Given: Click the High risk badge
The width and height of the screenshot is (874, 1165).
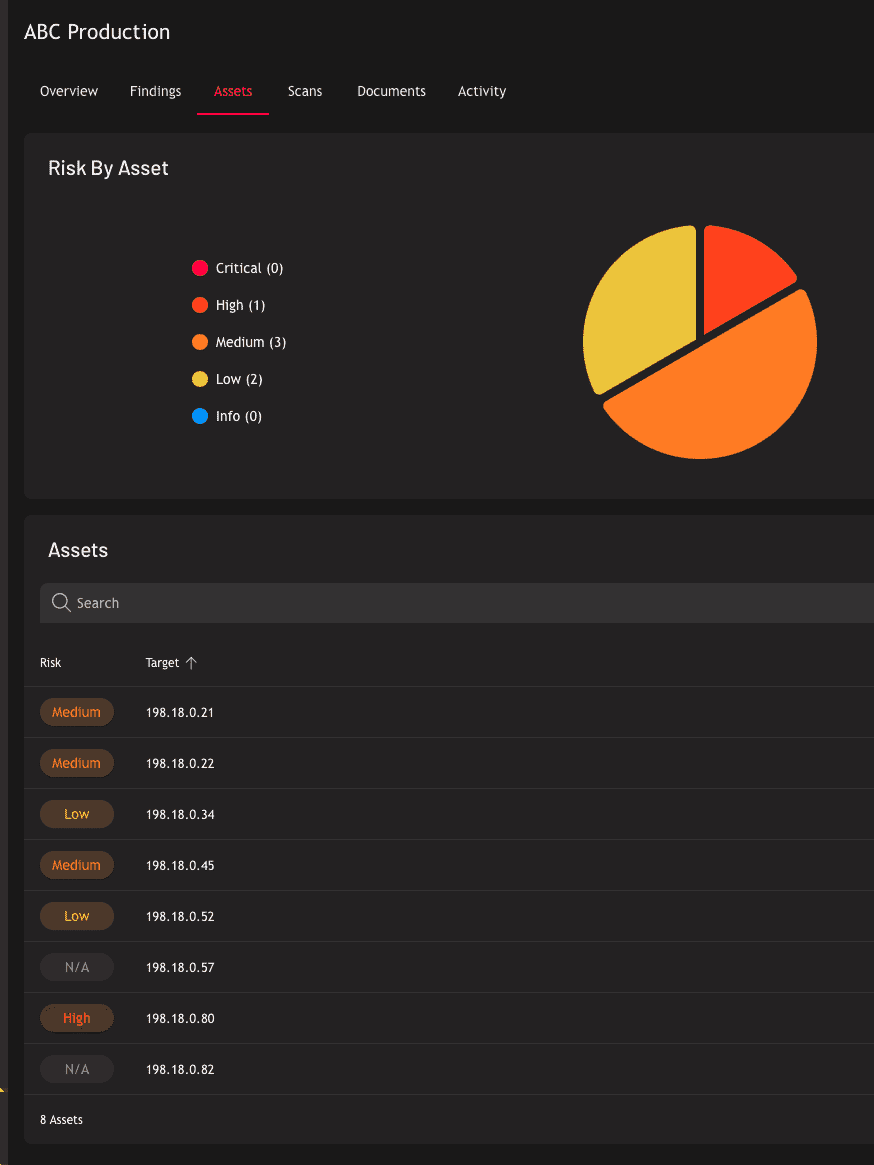Looking at the screenshot, I should [77, 1019].
